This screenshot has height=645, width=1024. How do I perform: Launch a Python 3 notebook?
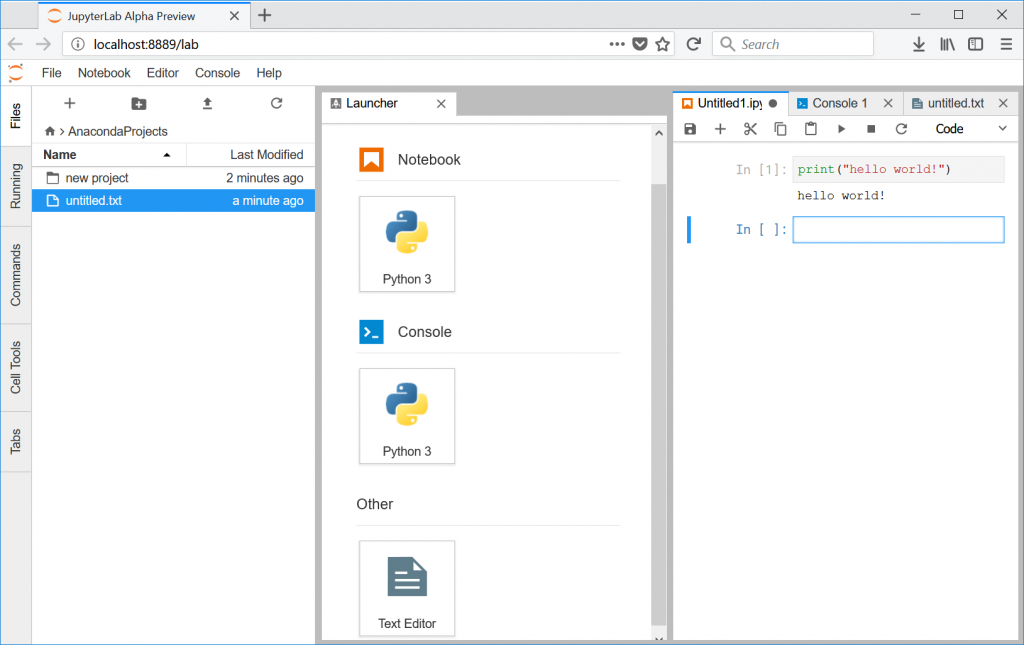tap(407, 243)
